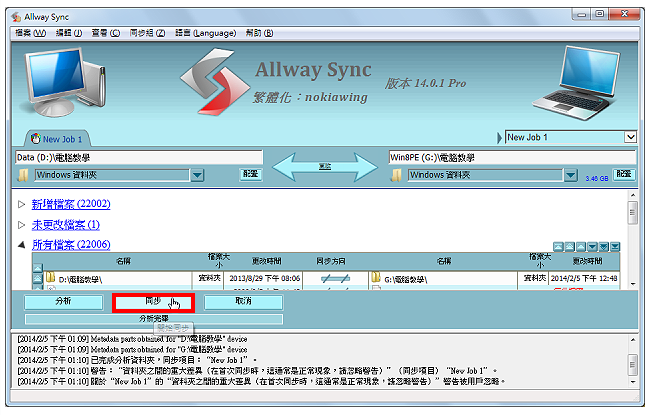
Task: Expand the 新增檔案 (22002) group triangle
Action: [x=22, y=204]
